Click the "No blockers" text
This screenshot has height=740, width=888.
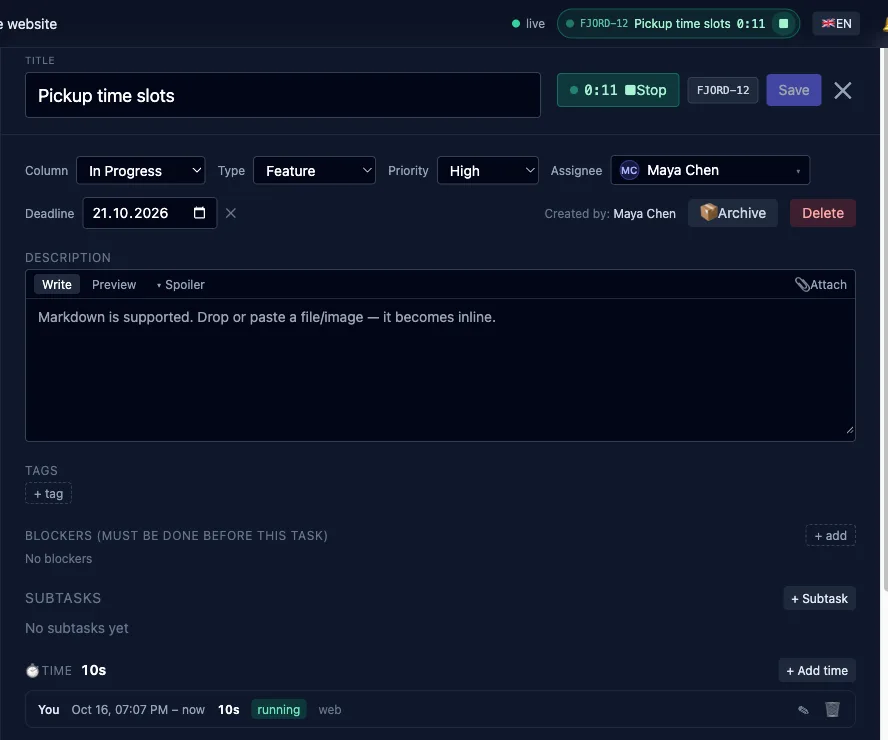pos(58,559)
